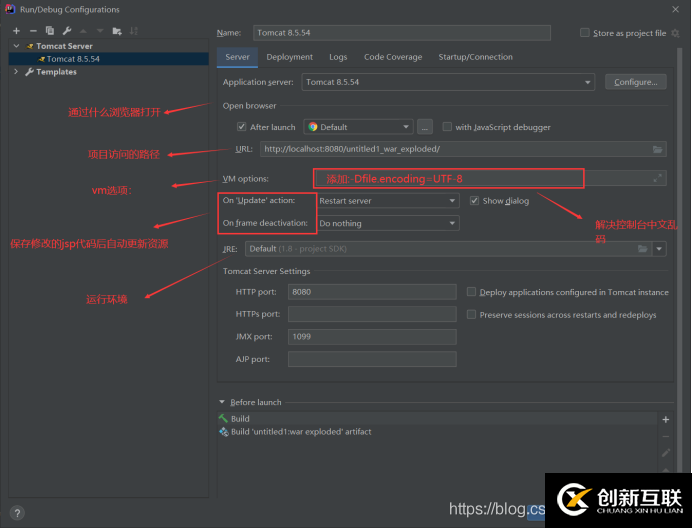Image resolution: width=692 pixels, height=528 pixels.
Task: Open Store as project file gear settings
Action: (675, 33)
